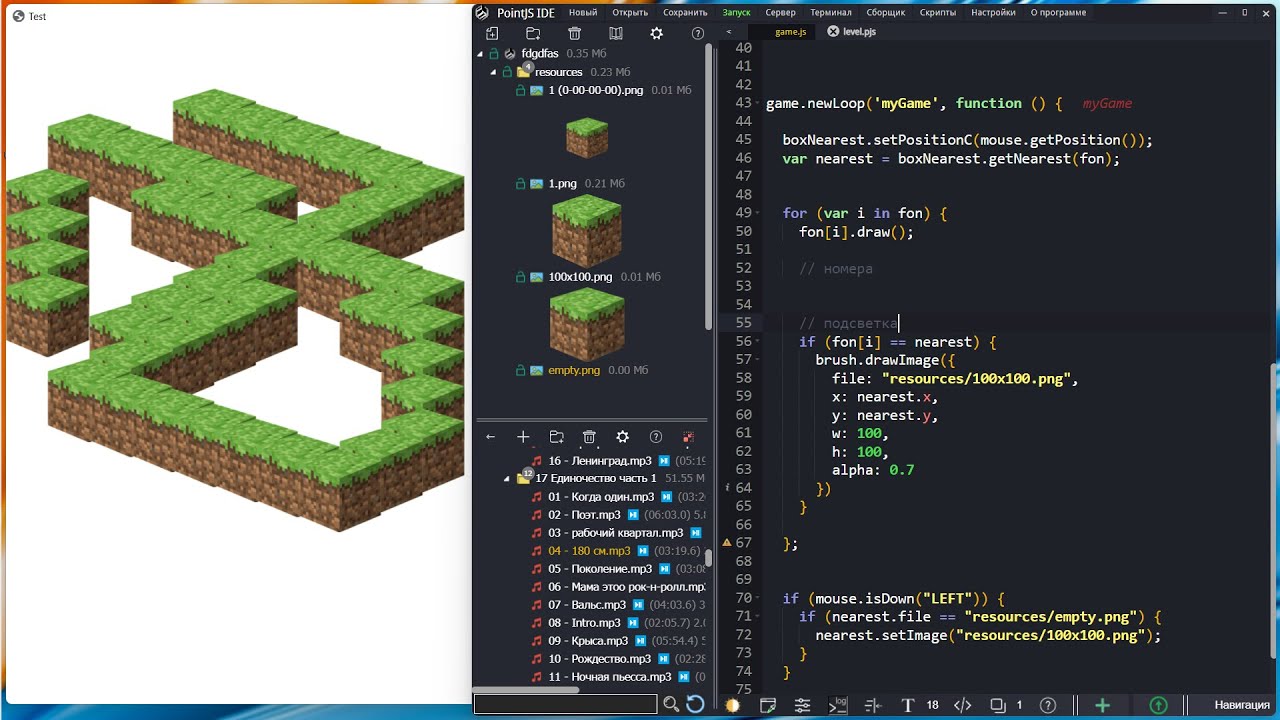Open the Сборщик menu

pyautogui.click(x=885, y=13)
